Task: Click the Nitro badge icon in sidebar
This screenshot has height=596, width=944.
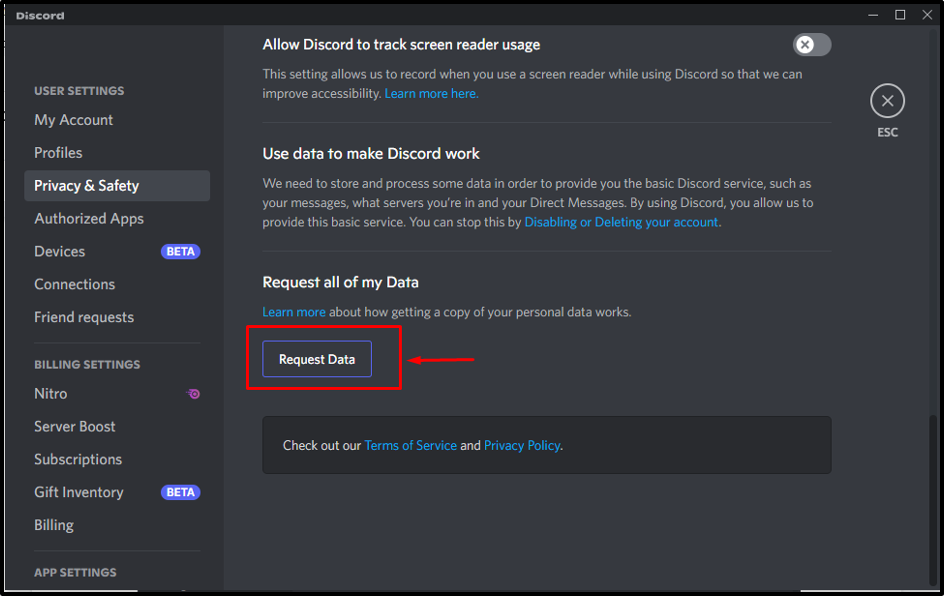Action: pos(193,394)
